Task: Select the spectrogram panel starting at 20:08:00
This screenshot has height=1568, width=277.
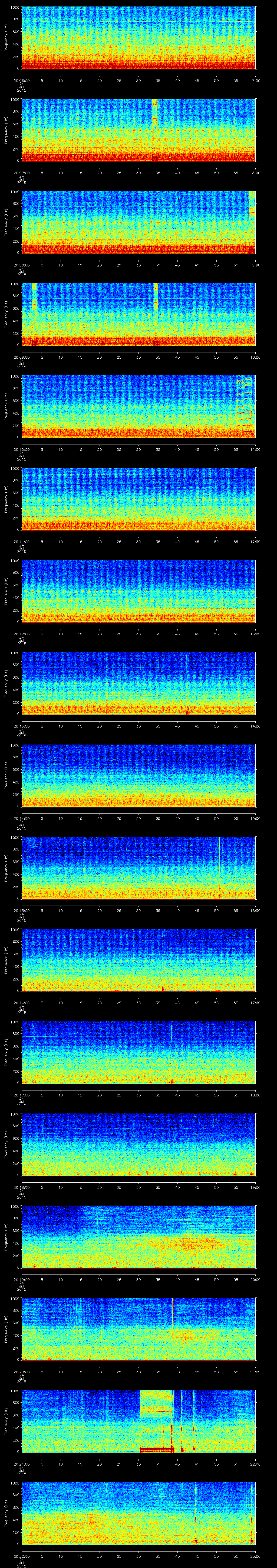Action: click(139, 223)
